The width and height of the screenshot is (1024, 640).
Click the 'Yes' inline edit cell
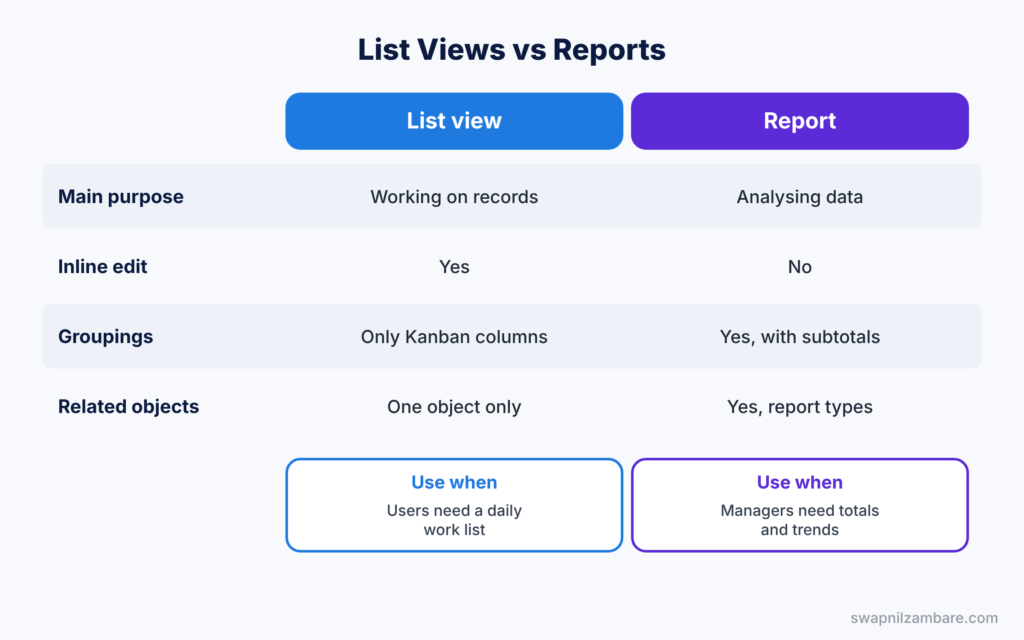point(454,266)
